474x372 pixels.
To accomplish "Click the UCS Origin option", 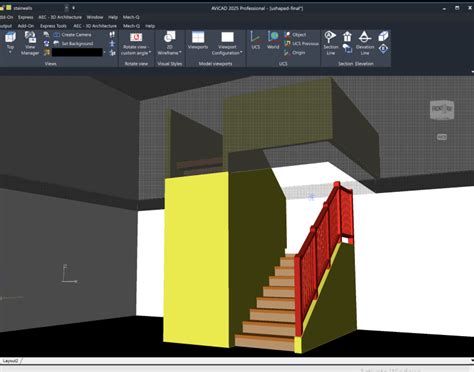I will [295, 53].
